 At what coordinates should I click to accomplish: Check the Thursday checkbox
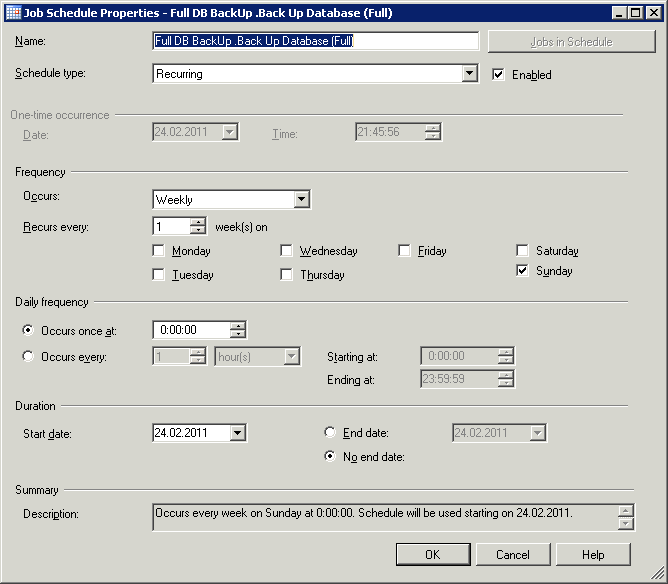point(286,275)
